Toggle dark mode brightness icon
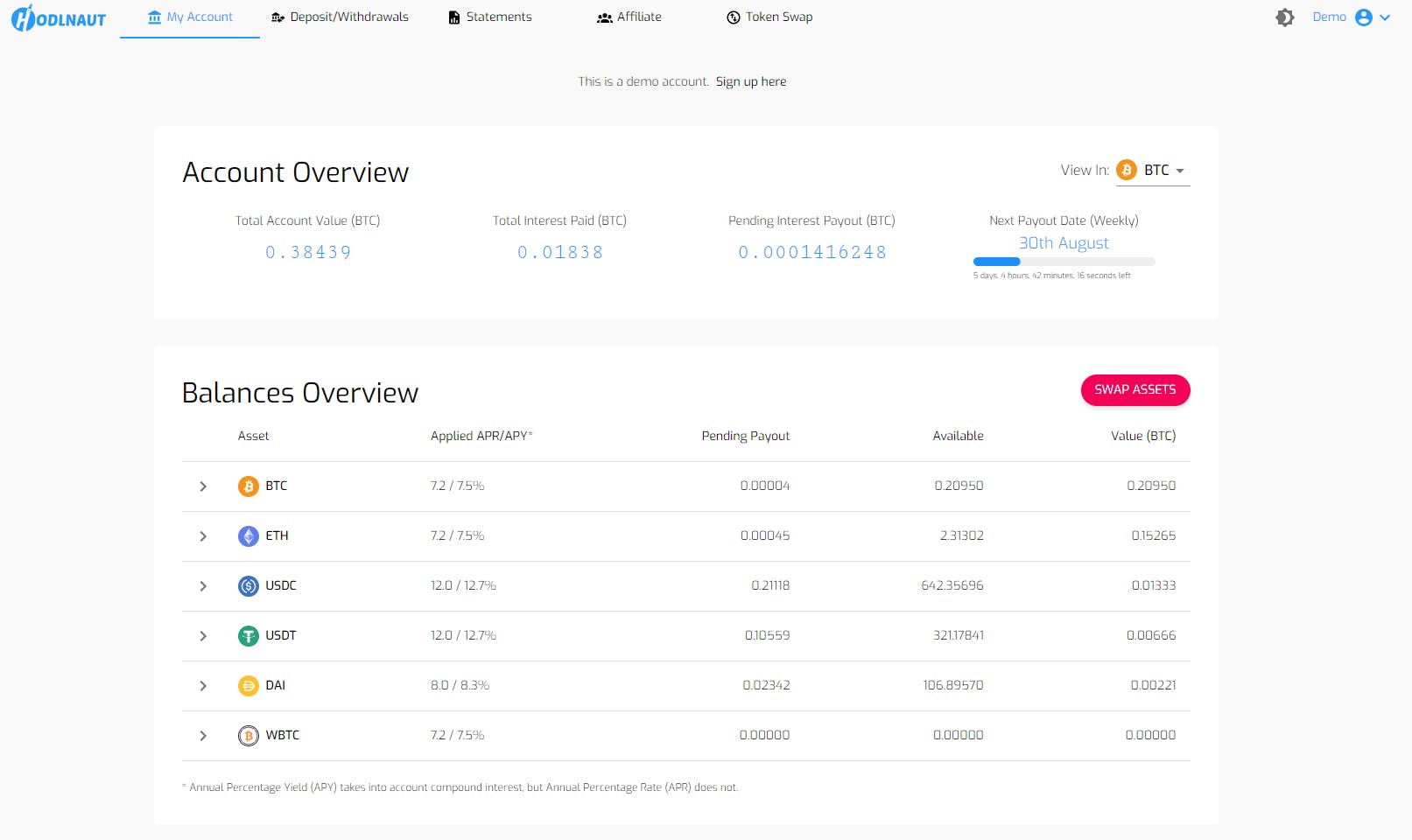Viewport: 1412px width, 840px height. [1285, 17]
